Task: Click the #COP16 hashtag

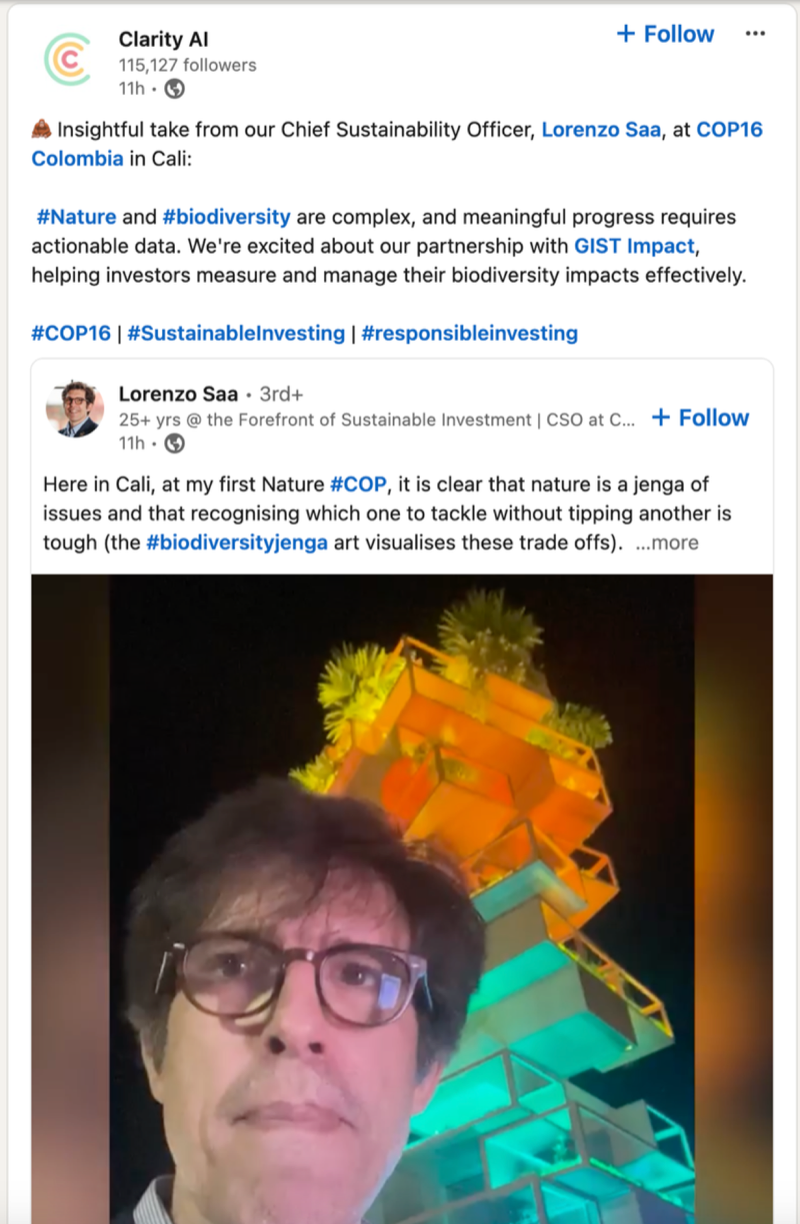Action: pos(71,333)
